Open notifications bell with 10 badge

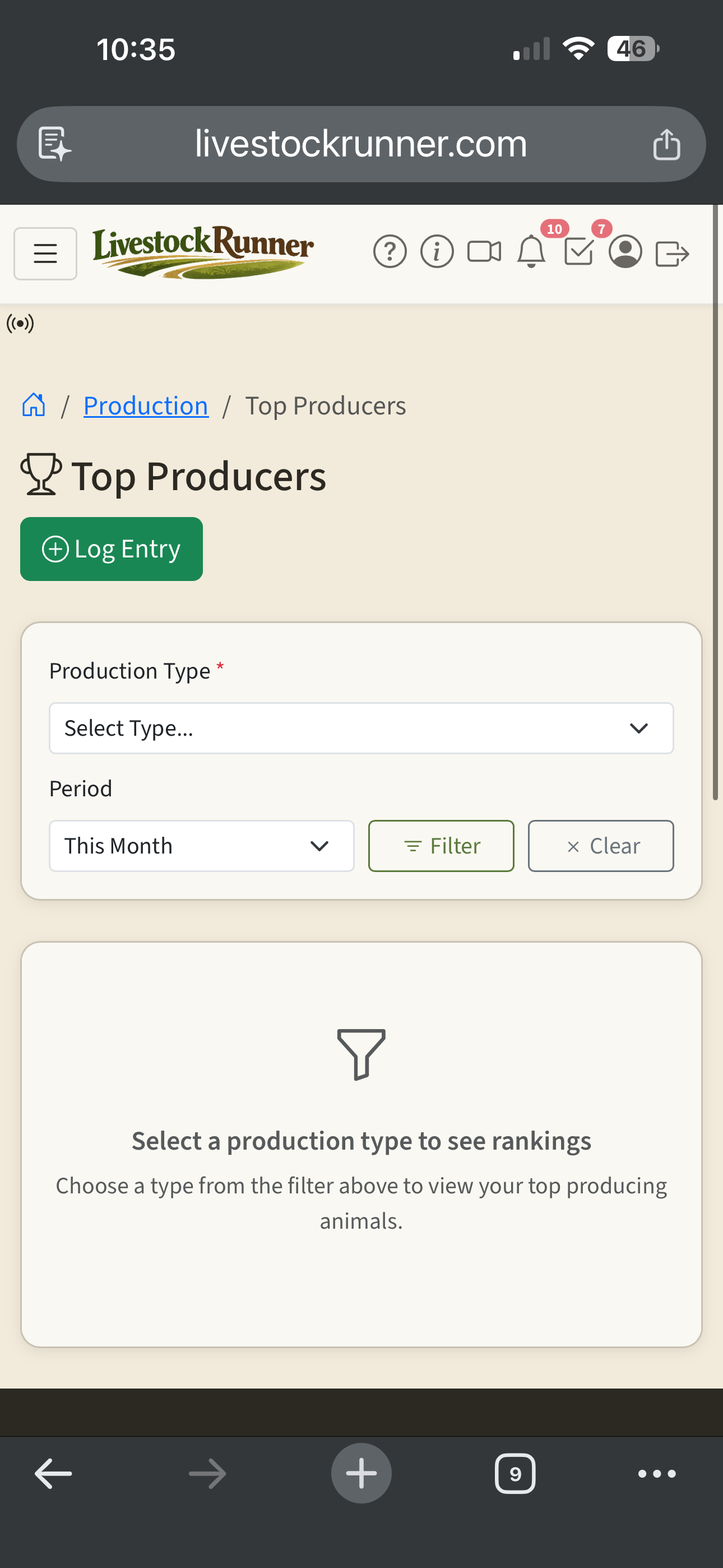pos(531,251)
